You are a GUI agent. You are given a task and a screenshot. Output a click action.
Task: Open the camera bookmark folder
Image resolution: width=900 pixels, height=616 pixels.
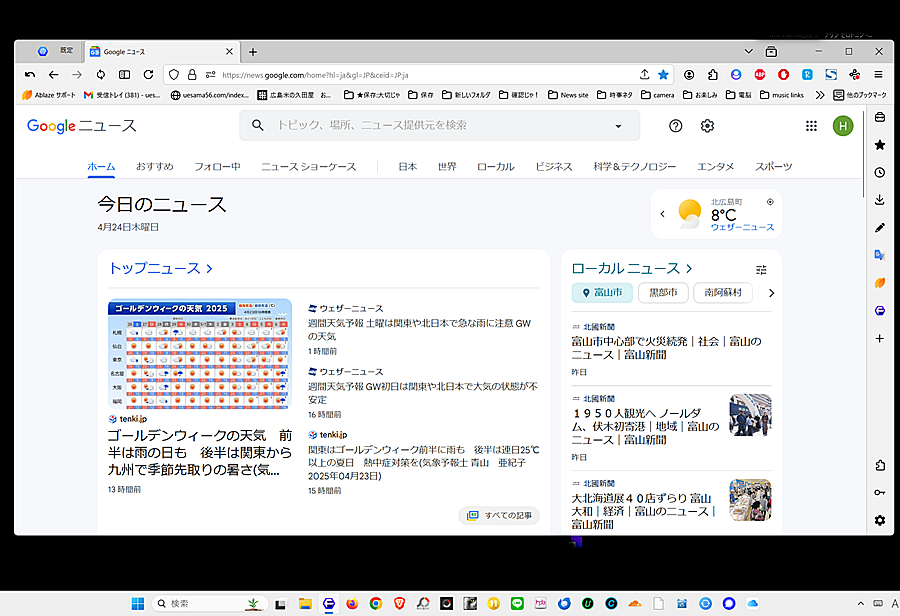pos(658,95)
